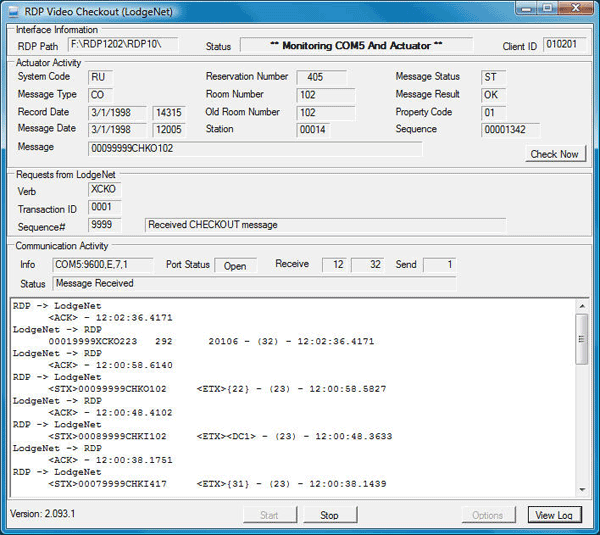Click the Receive count field 12
The height and width of the screenshot is (535, 600).
point(334,265)
